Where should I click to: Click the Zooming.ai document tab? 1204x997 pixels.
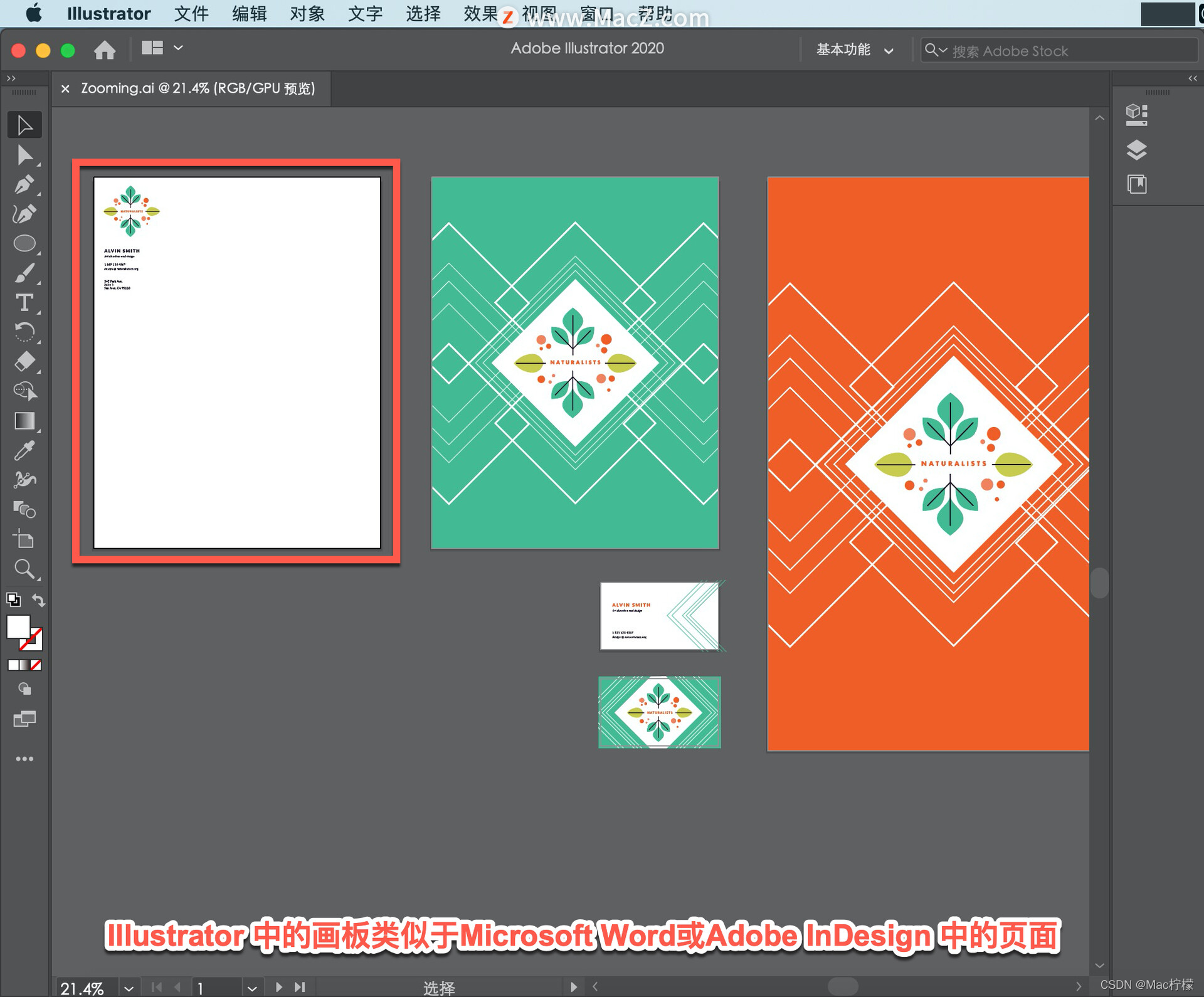pos(196,88)
